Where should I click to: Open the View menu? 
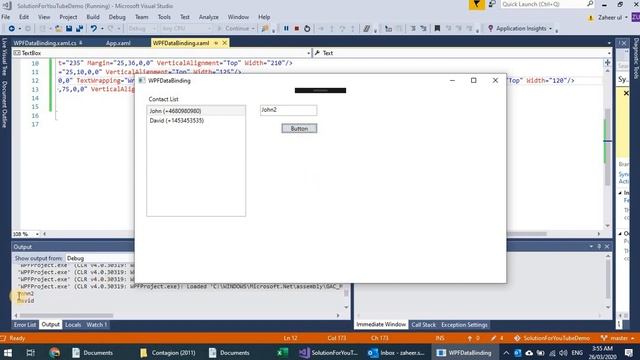click(44, 17)
